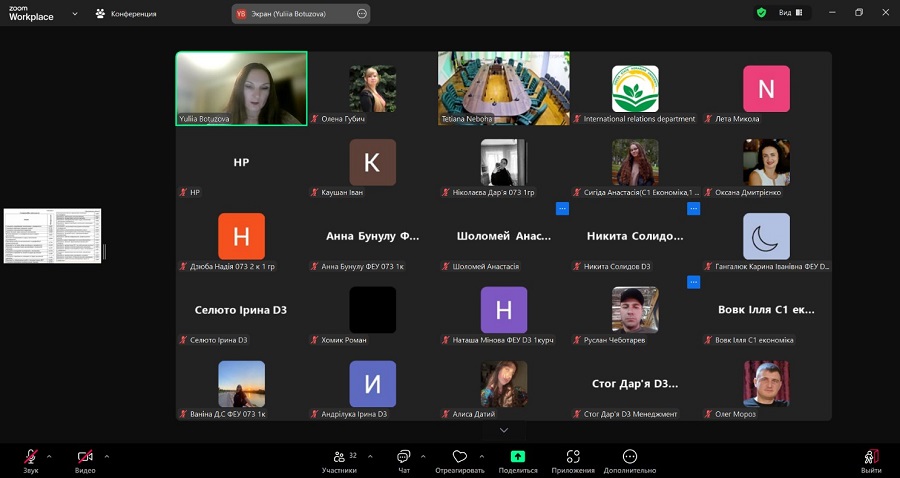Expand the arrow next to Участники

[370, 456]
